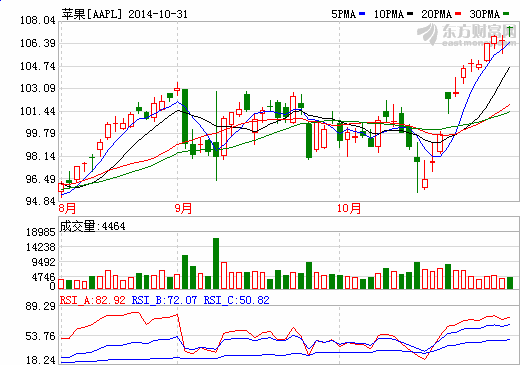
Task: Click the 18.24 RSI axis label
Action: click(40, 360)
